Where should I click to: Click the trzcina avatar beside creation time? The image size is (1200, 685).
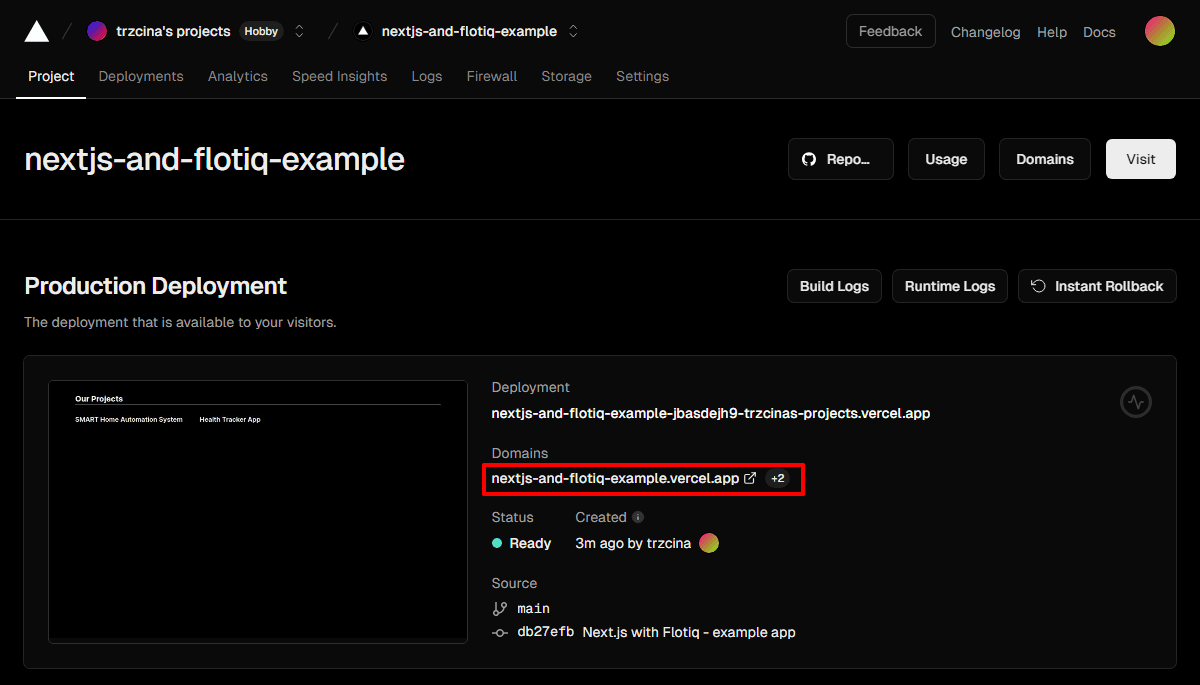pos(709,543)
